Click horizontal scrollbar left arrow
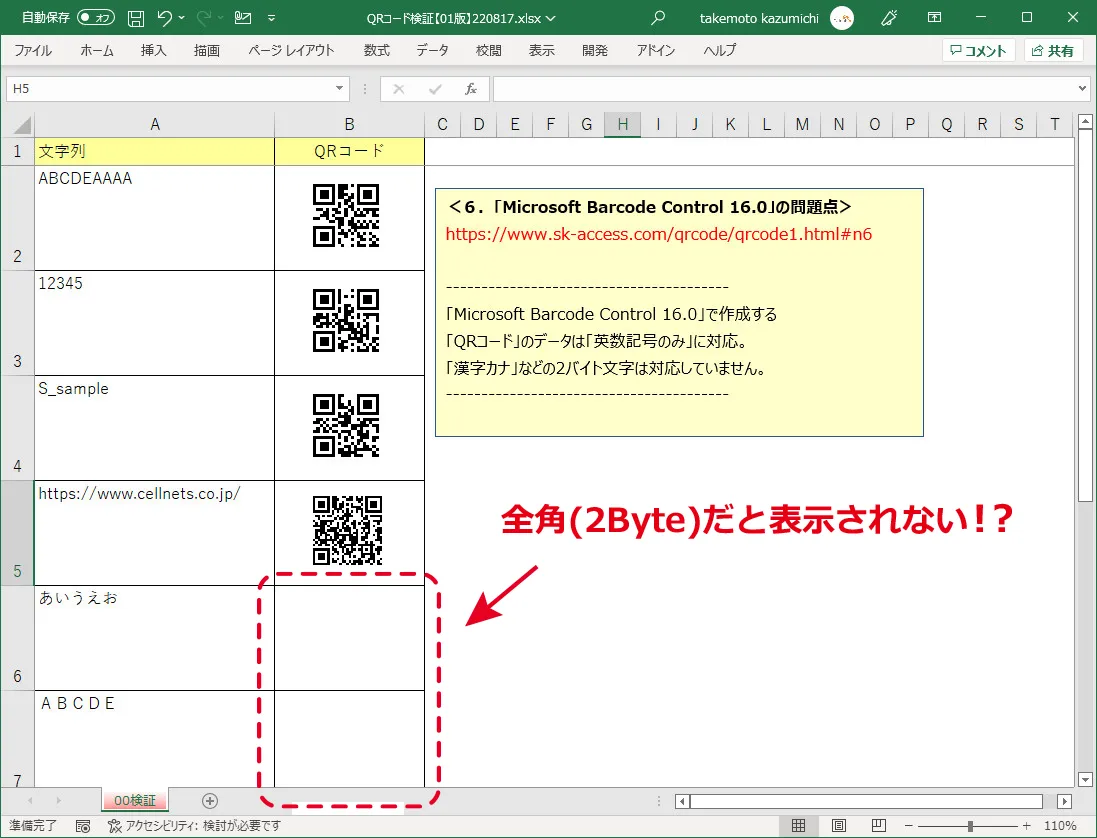Image resolution: width=1097 pixels, height=838 pixels. (x=683, y=801)
